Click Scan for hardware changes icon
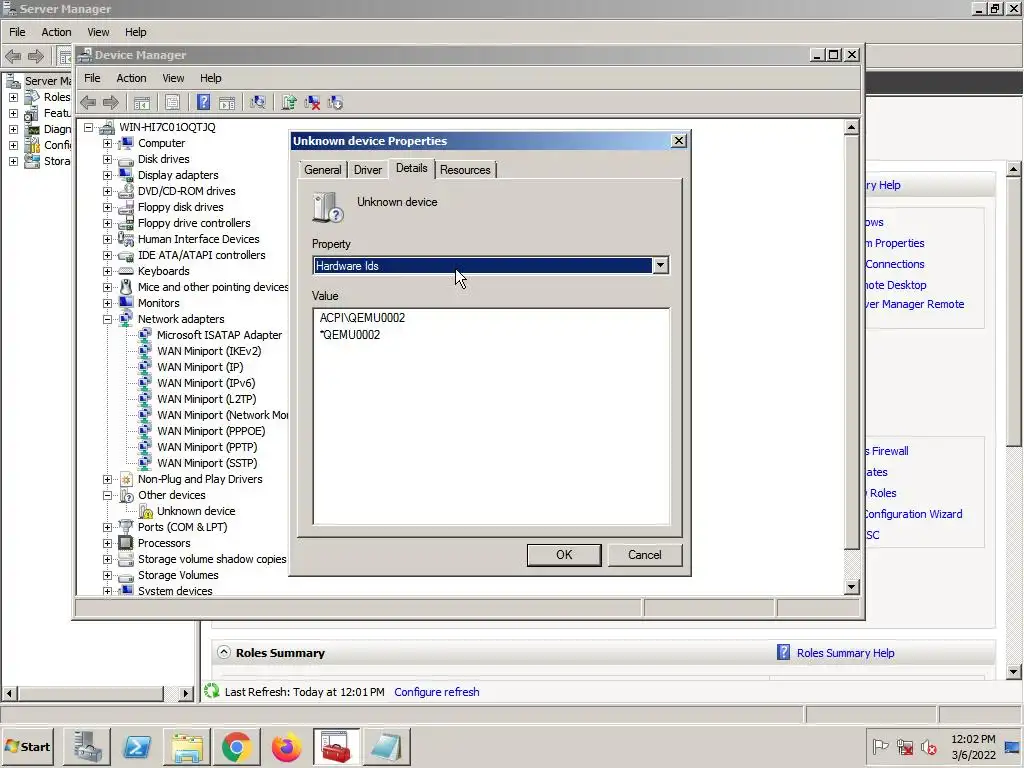The height and width of the screenshot is (768, 1024). (x=258, y=103)
